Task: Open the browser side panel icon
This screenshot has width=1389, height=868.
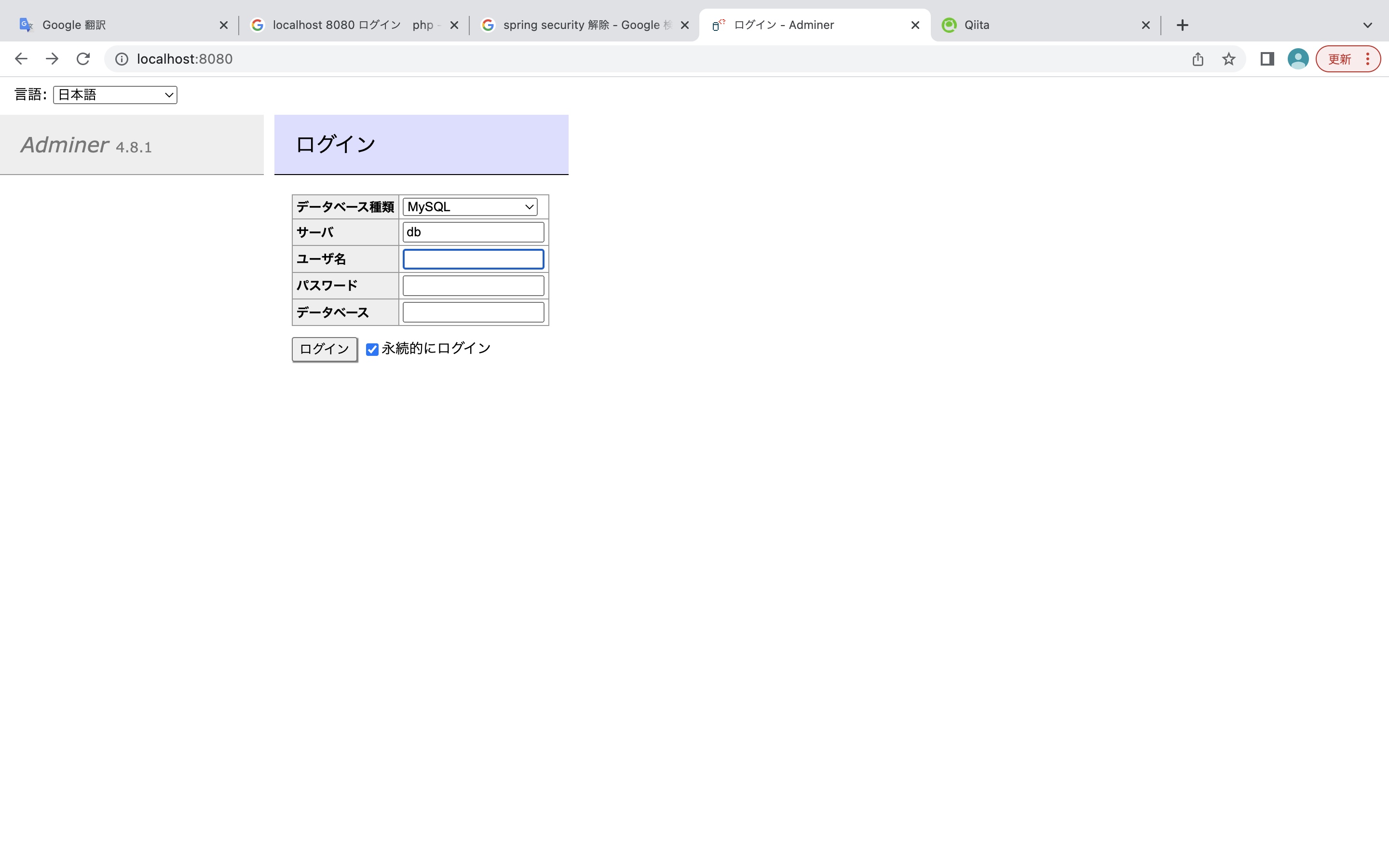Action: [x=1267, y=59]
